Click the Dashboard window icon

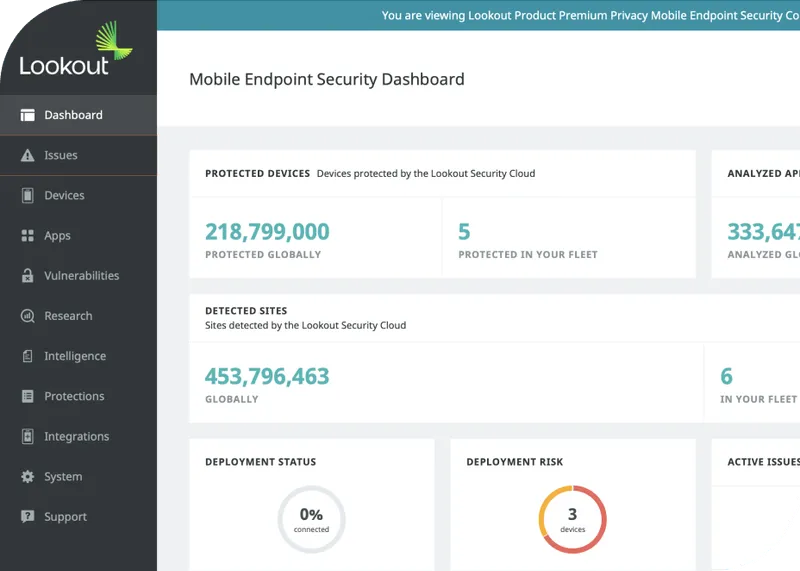click(x=28, y=115)
